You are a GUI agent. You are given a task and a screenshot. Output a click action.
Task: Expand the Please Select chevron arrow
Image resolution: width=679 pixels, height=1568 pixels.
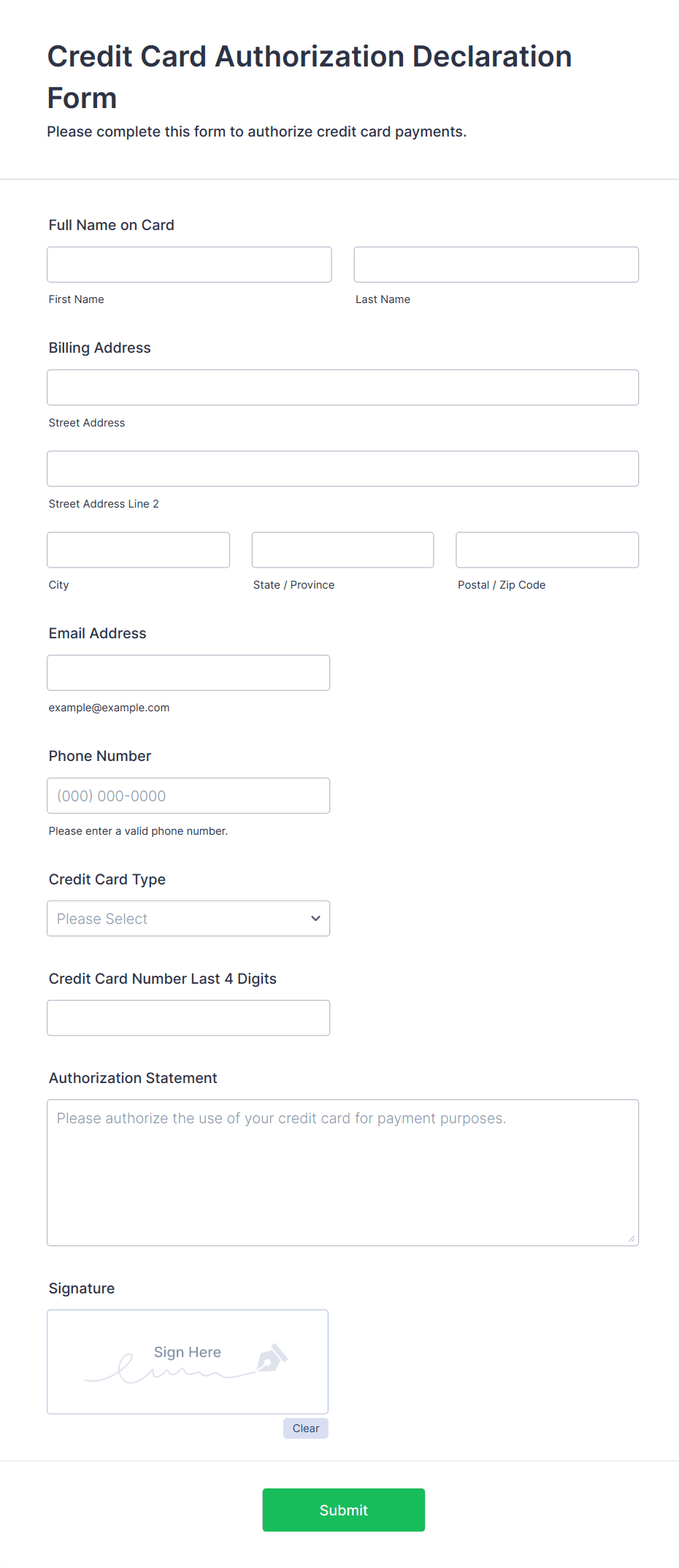[x=315, y=918]
